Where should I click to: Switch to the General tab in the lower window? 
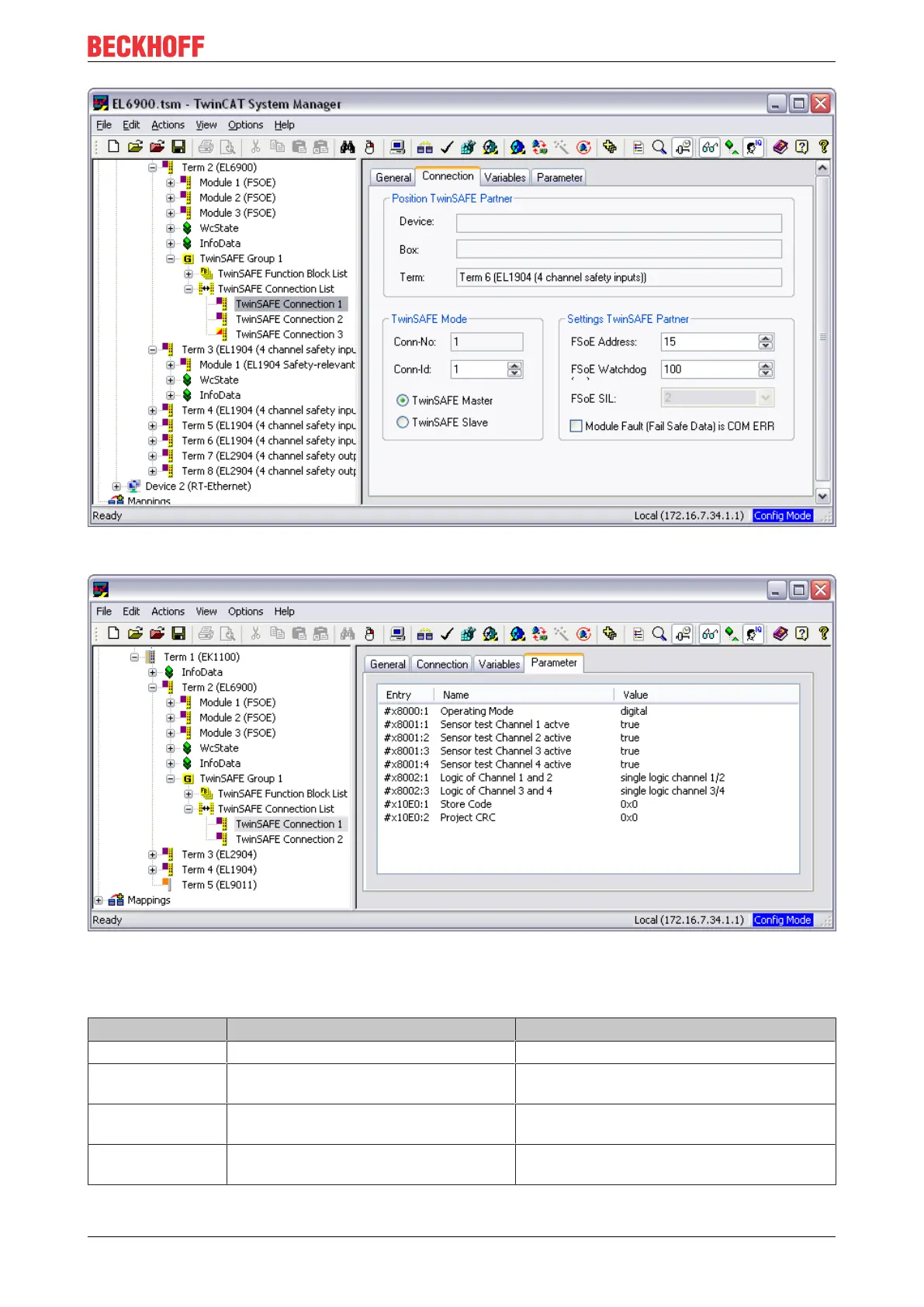tap(388, 664)
